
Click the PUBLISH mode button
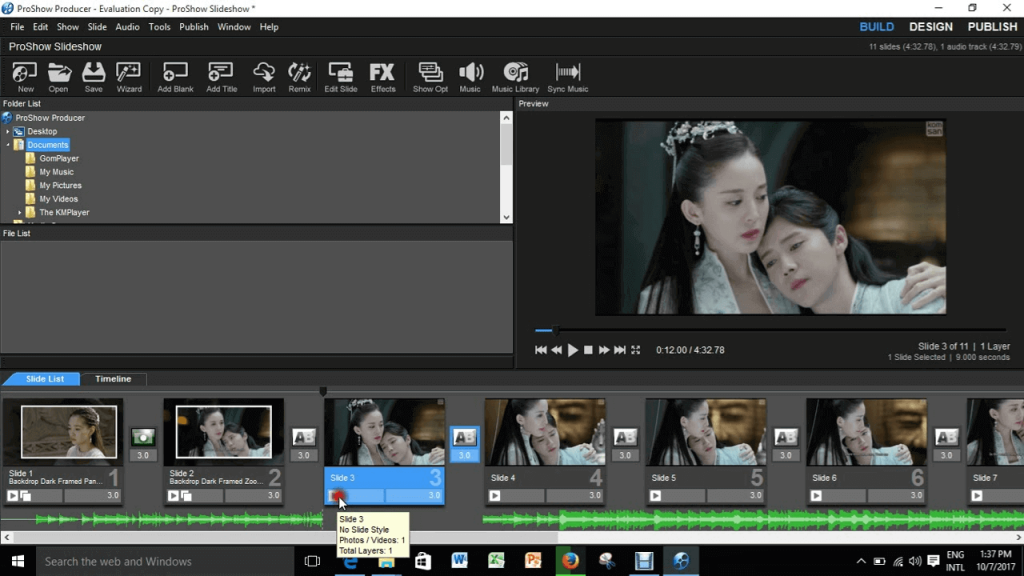coord(991,27)
